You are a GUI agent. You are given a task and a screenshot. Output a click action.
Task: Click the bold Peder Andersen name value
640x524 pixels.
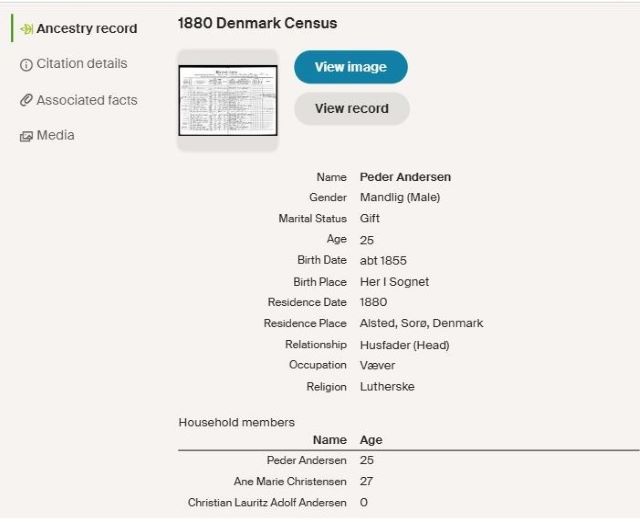click(405, 177)
